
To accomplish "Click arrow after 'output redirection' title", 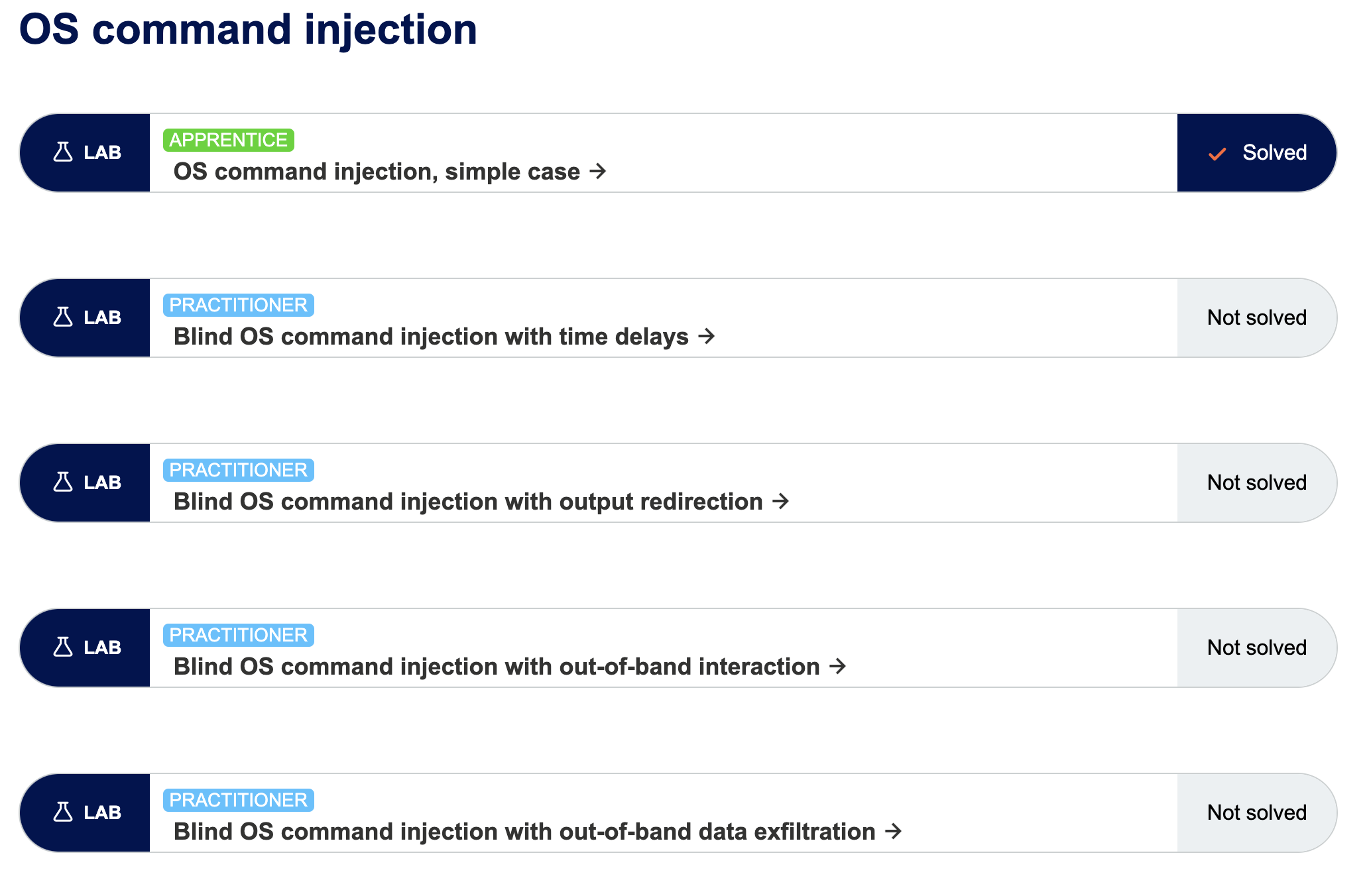I will click(781, 502).
